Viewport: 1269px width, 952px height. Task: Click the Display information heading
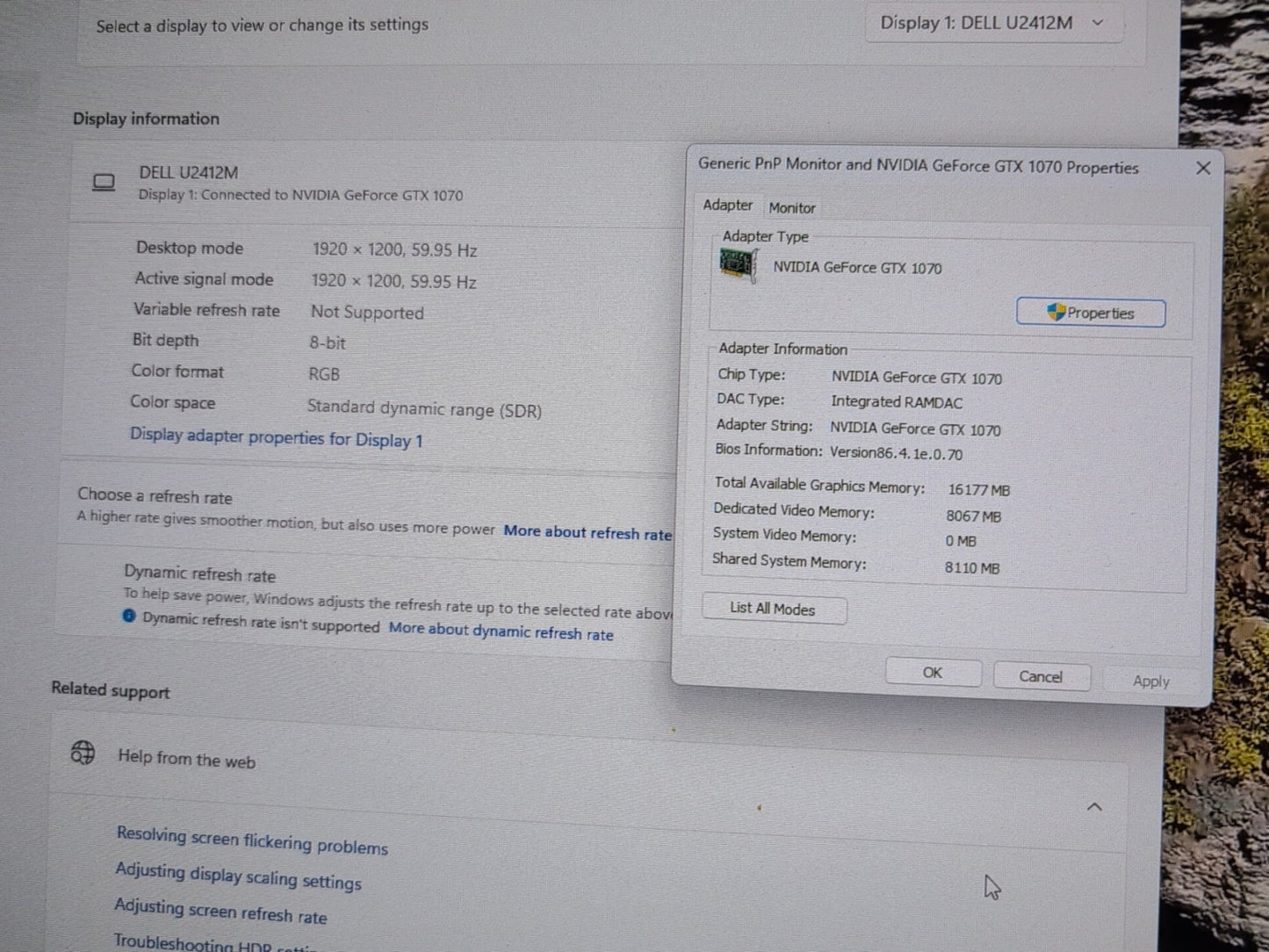[x=146, y=119]
